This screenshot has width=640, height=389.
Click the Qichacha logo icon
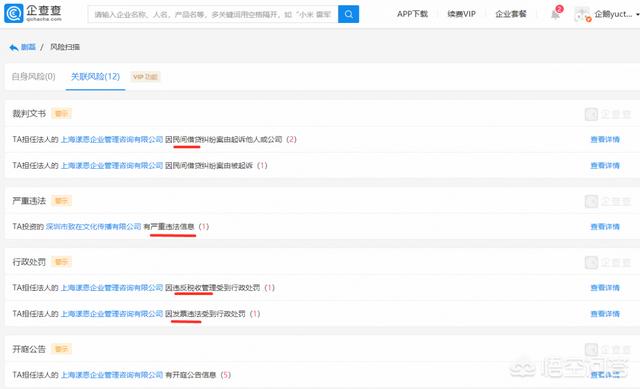13,13
